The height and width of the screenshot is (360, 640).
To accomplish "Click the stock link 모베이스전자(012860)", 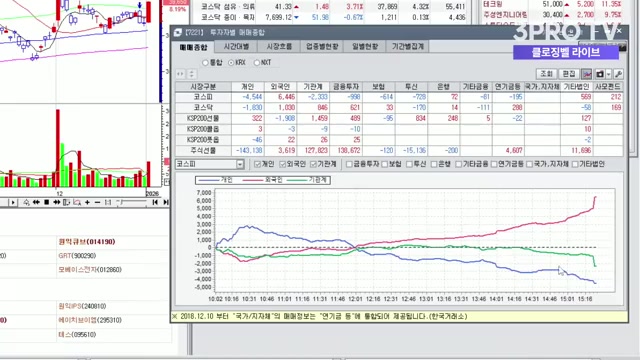I will 90,270.
